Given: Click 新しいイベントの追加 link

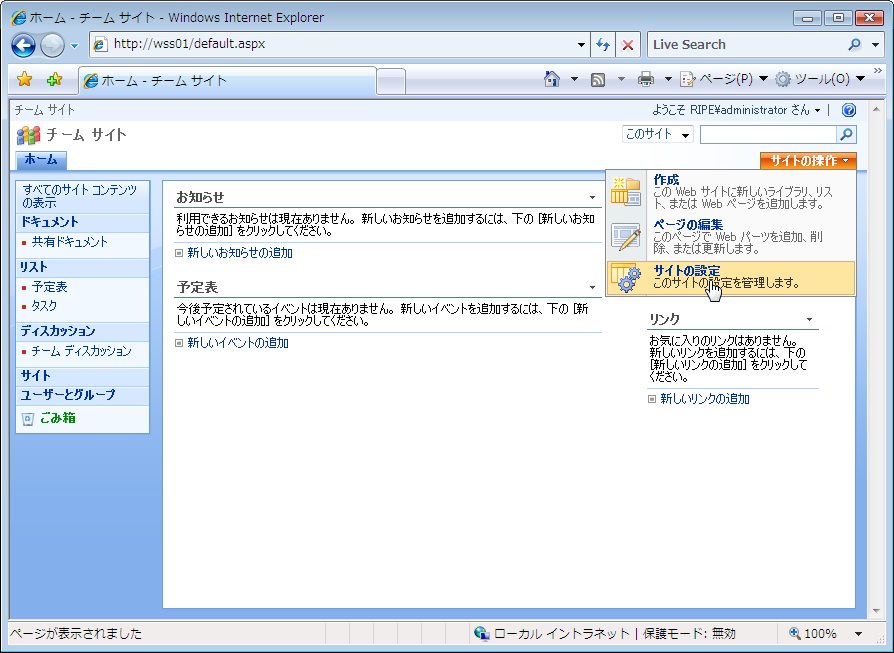Looking at the screenshot, I should (238, 343).
